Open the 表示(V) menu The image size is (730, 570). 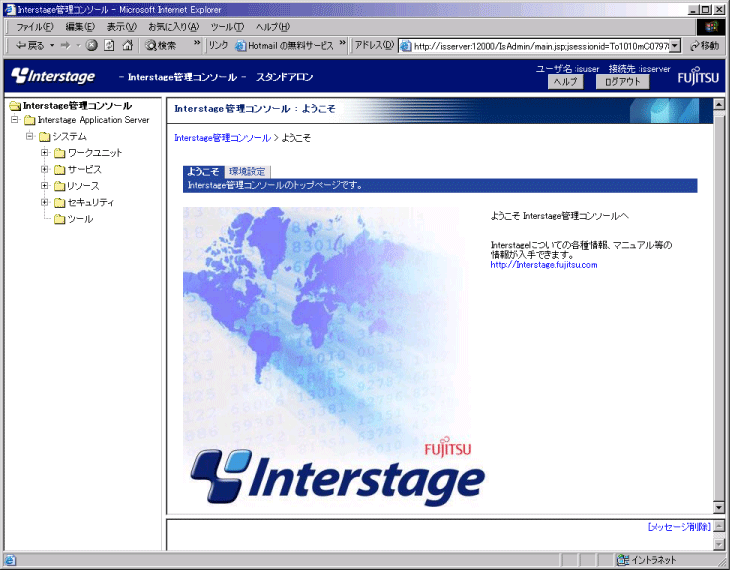tap(122, 27)
